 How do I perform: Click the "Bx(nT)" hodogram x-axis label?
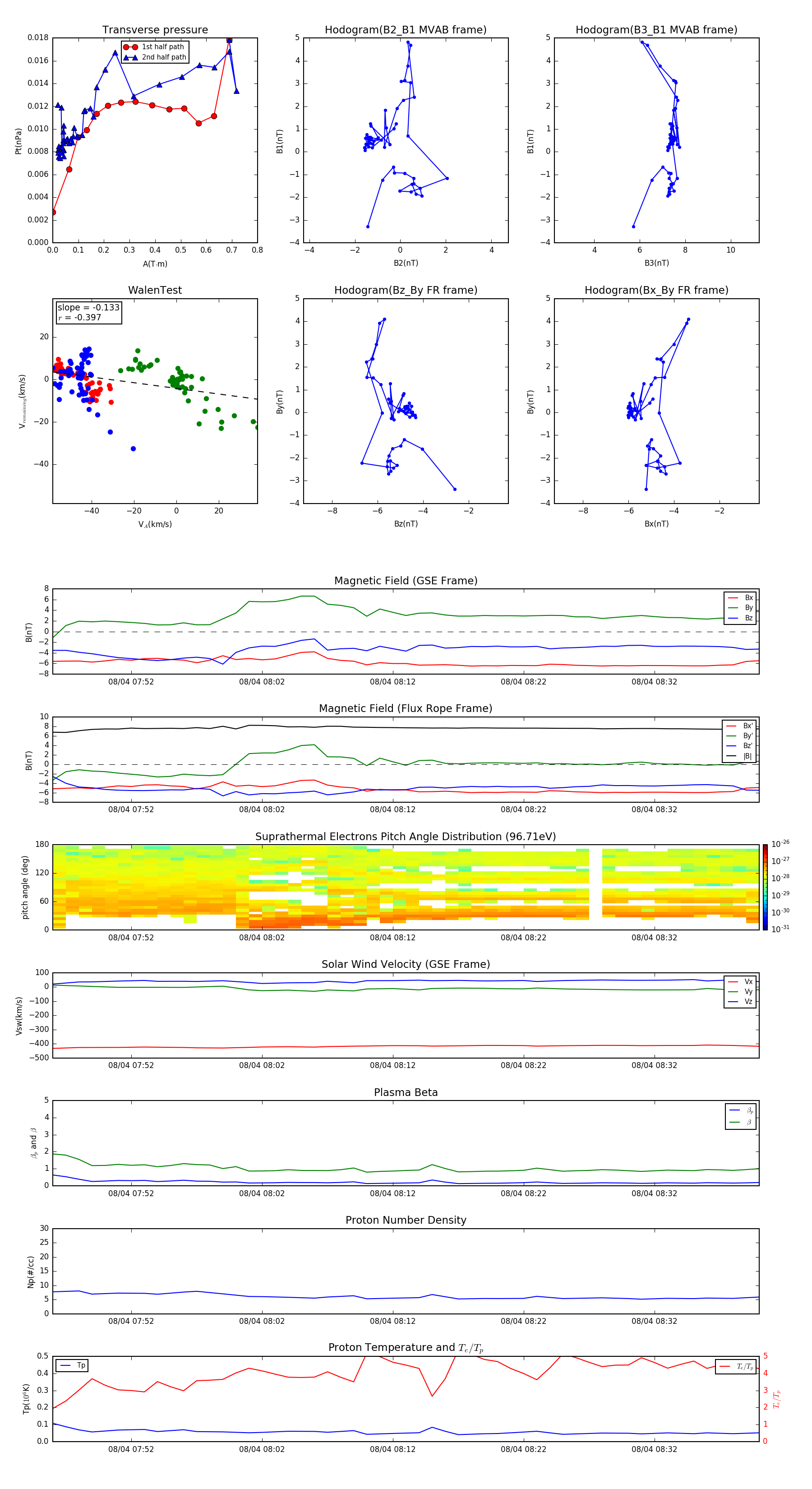coord(656,524)
